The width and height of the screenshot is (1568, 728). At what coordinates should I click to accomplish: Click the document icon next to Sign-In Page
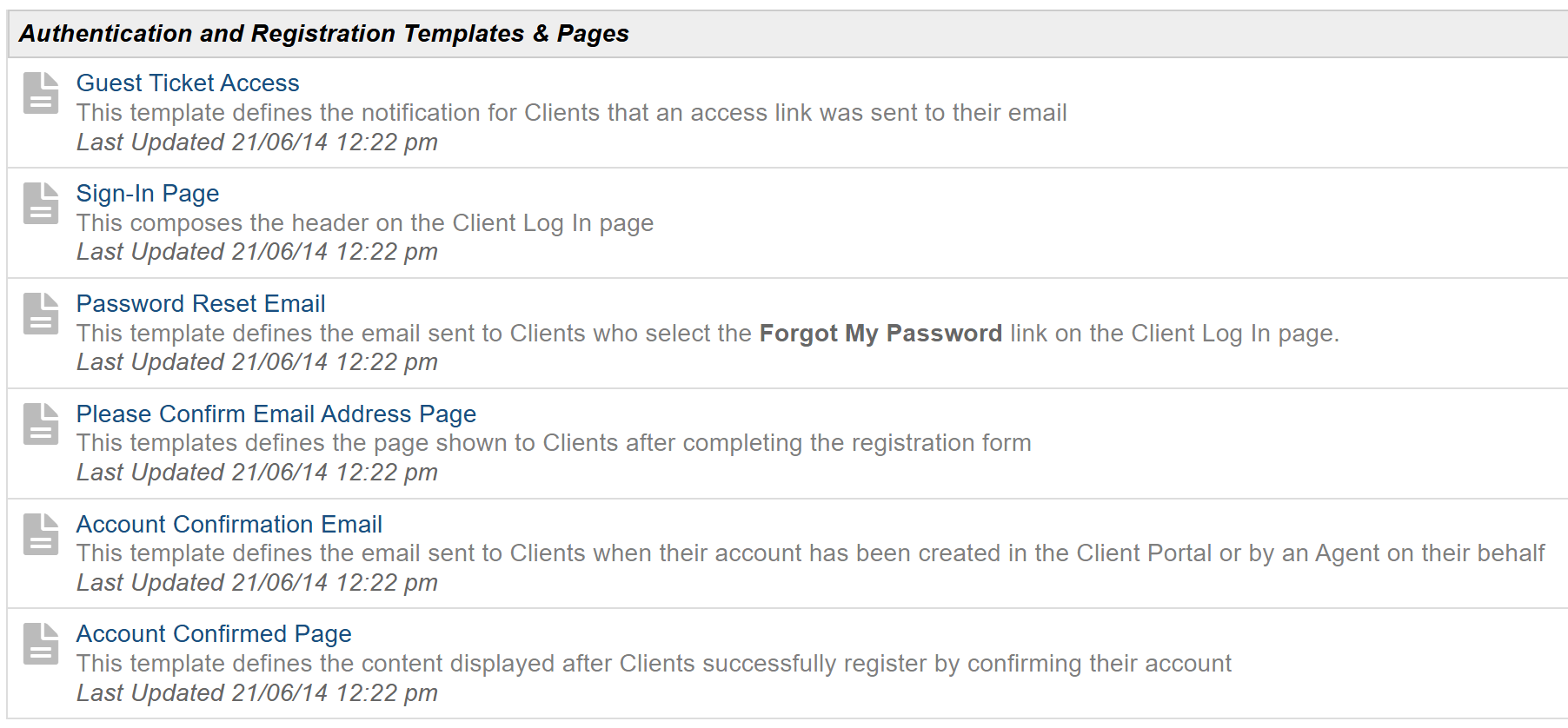41,204
